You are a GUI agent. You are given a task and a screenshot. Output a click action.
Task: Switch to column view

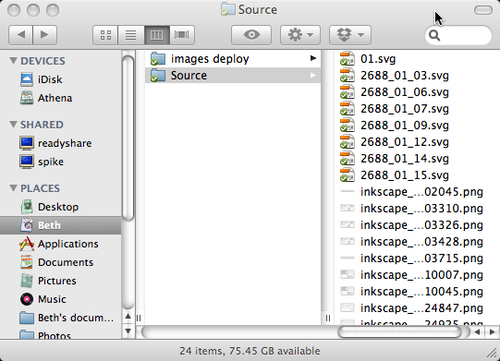[x=157, y=35]
